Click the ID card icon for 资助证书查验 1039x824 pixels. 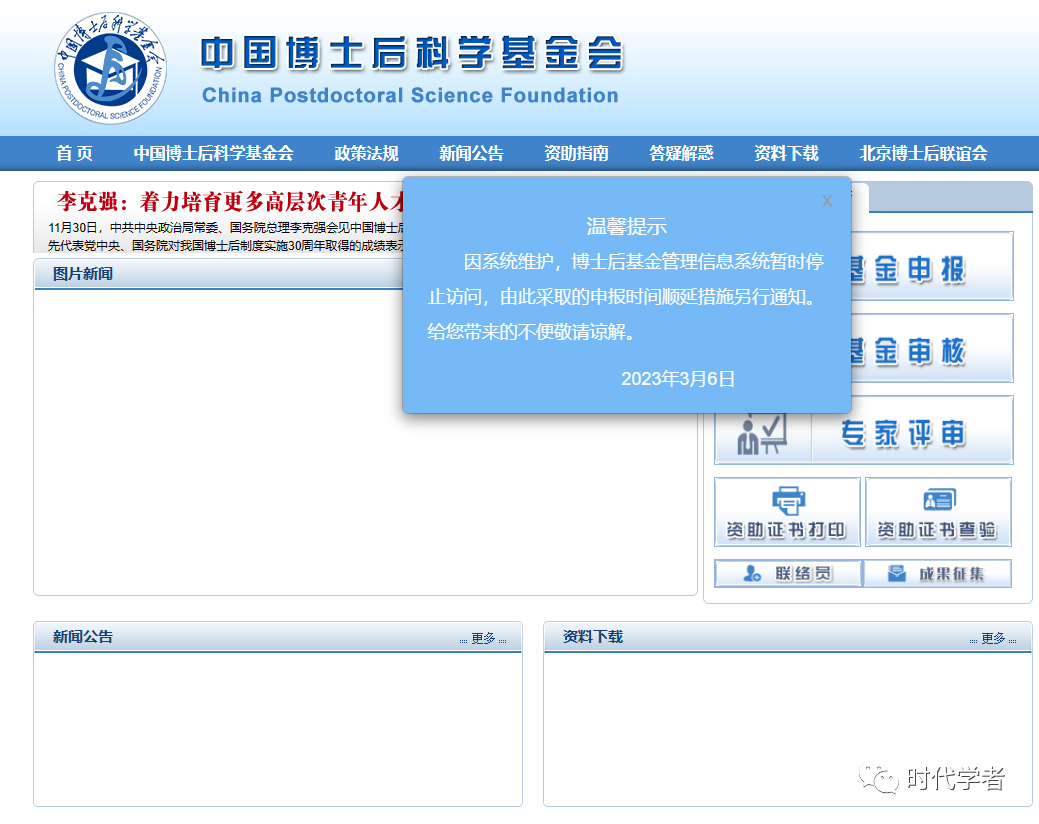939,500
